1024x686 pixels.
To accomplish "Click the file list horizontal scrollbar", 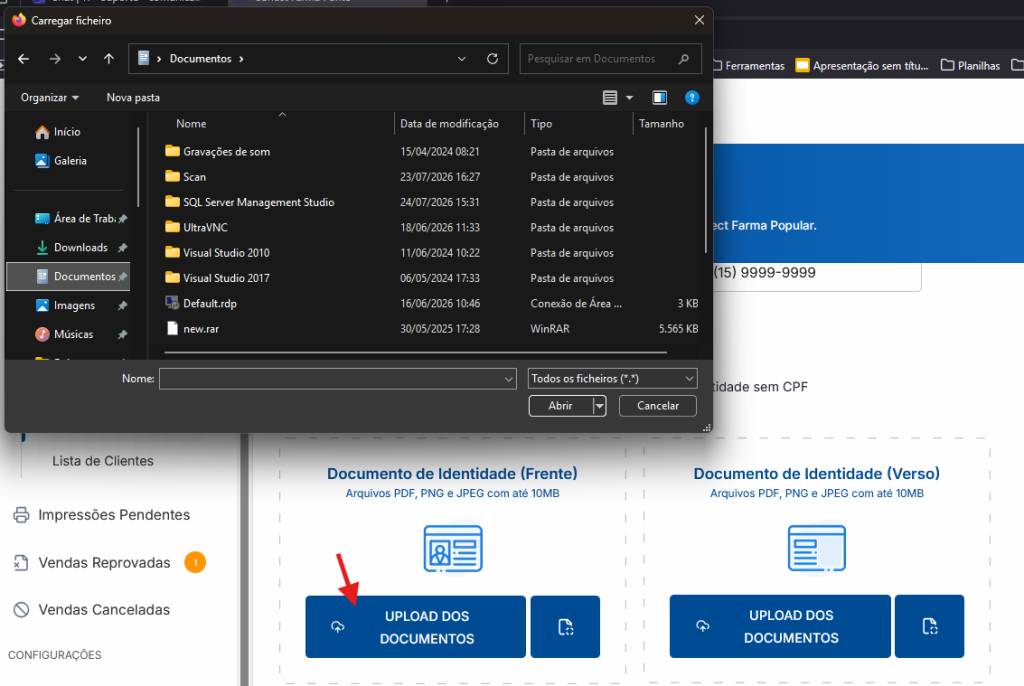I will (x=415, y=353).
